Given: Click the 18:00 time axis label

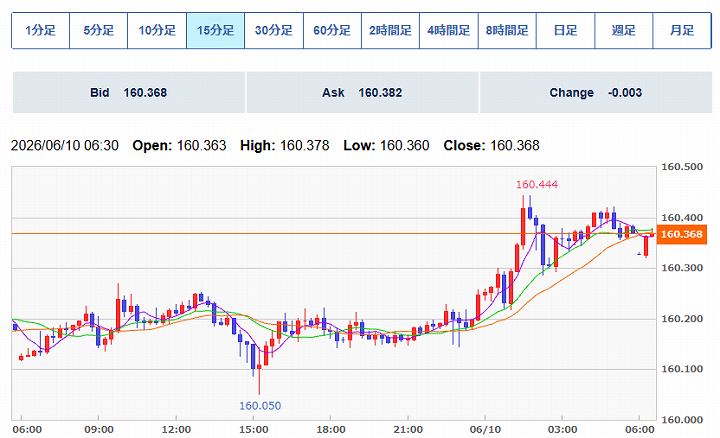Looking at the screenshot, I should pos(331,430).
